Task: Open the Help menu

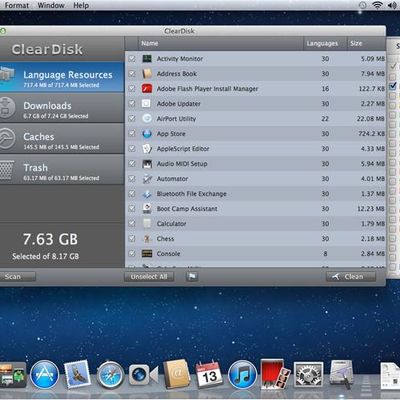Action: (x=81, y=5)
